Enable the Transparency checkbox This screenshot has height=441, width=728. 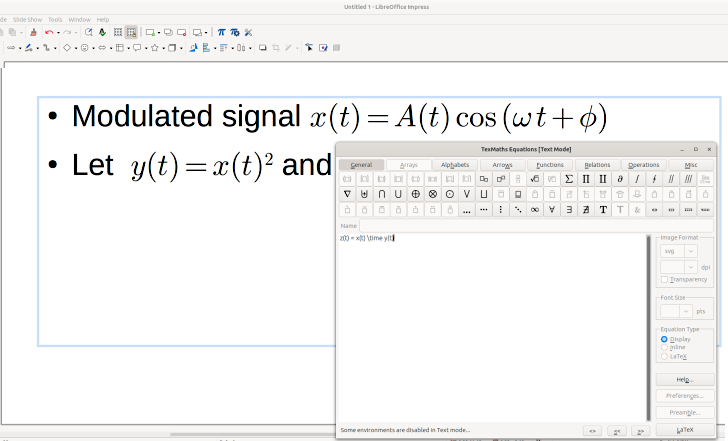pyautogui.click(x=664, y=279)
